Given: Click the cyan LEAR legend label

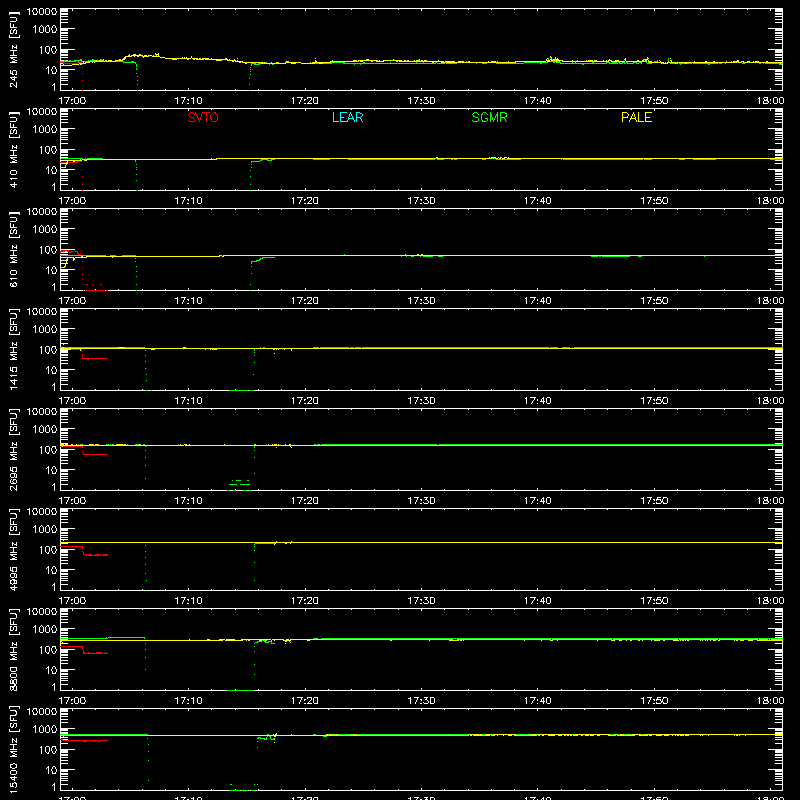Looking at the screenshot, I should tap(347, 117).
